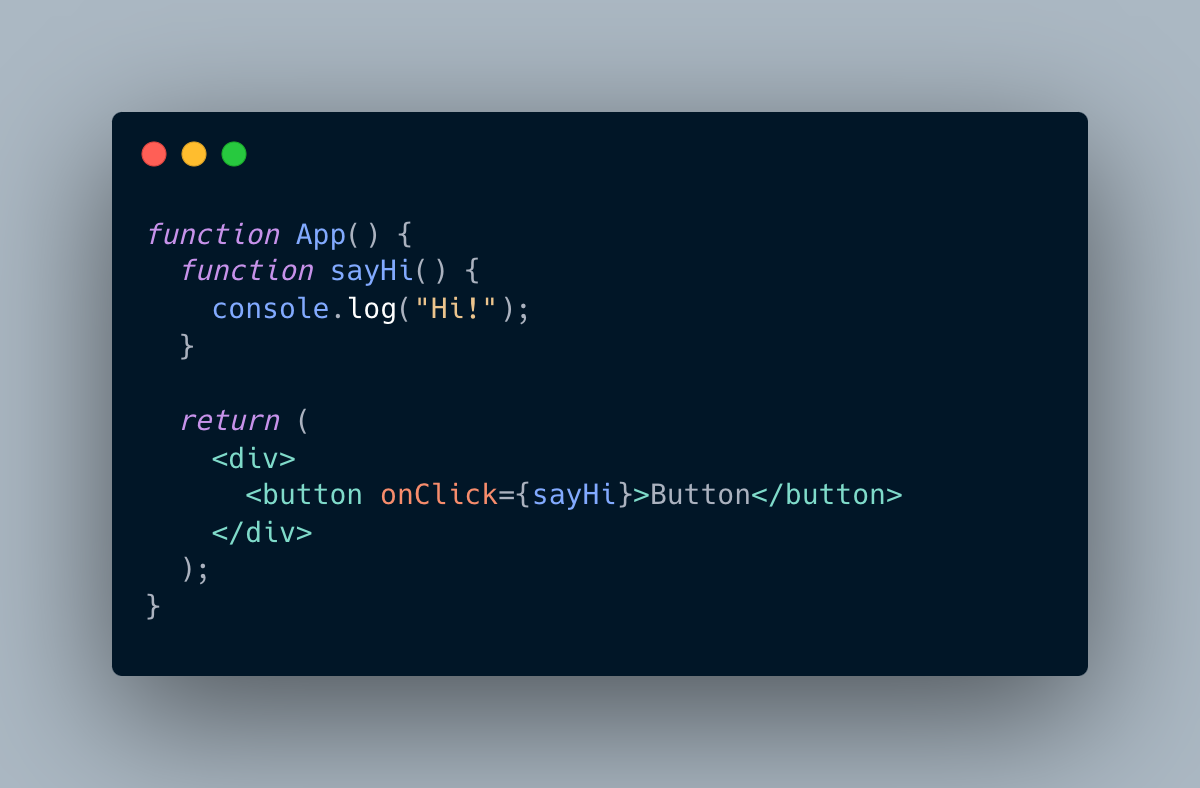Click the final closing curly brace

coord(153,606)
